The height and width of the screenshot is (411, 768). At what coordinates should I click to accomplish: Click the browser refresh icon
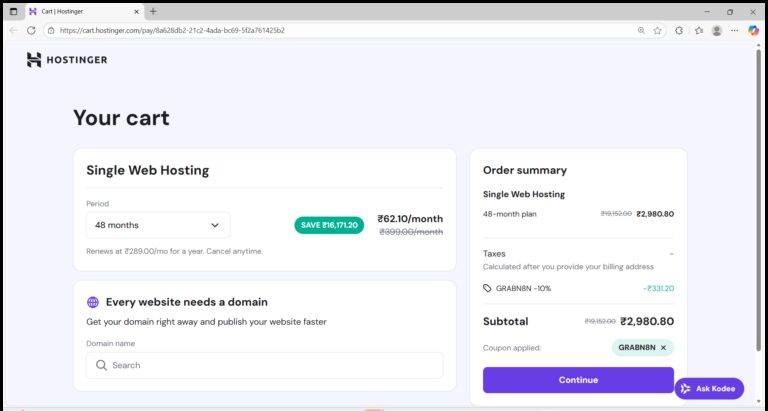pos(31,30)
